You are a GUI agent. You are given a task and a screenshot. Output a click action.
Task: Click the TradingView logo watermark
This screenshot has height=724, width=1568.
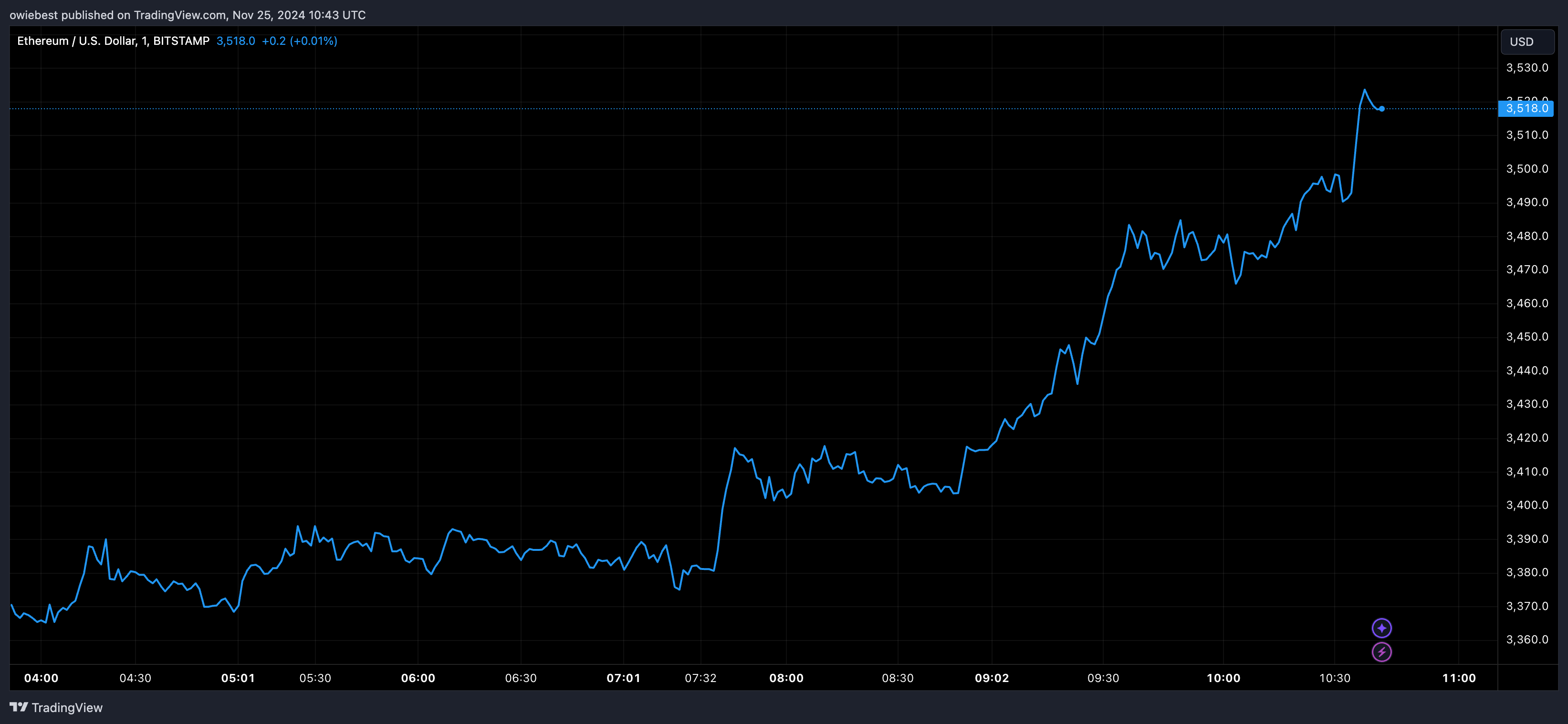click(x=57, y=708)
